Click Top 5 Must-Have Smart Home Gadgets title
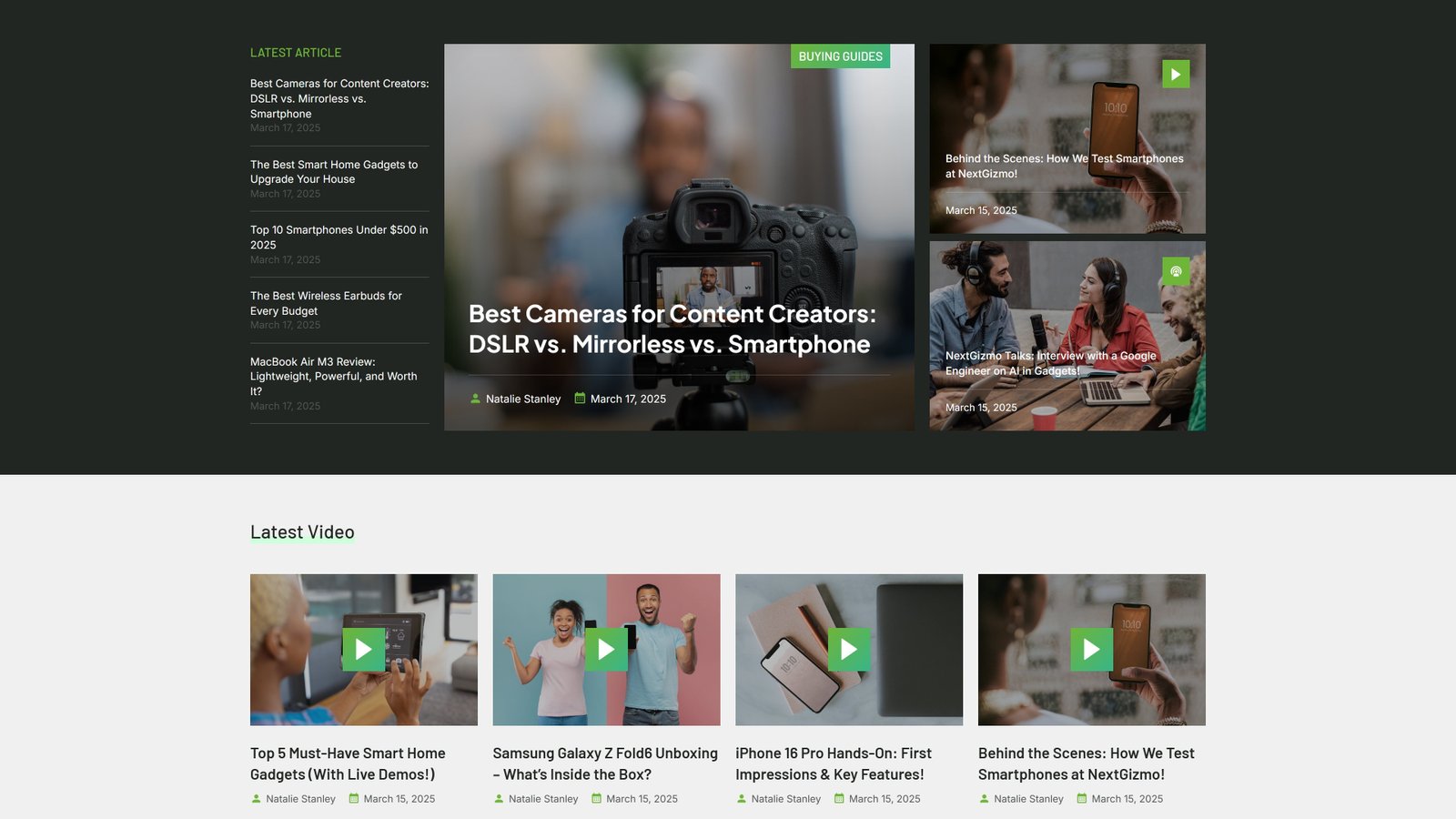1456x819 pixels. click(348, 763)
